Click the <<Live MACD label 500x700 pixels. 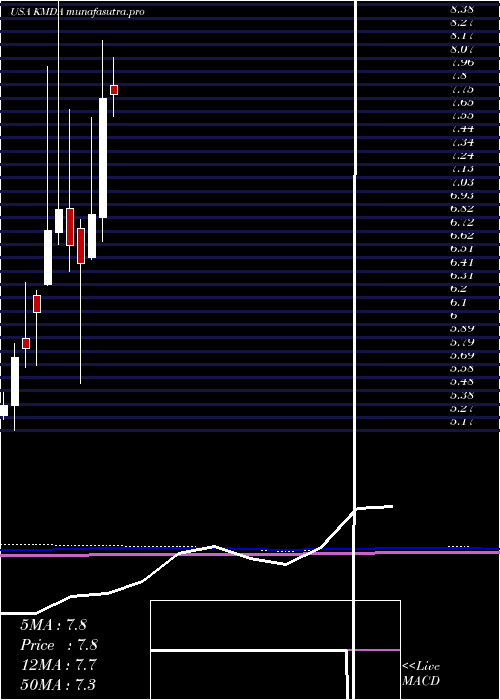click(421, 673)
